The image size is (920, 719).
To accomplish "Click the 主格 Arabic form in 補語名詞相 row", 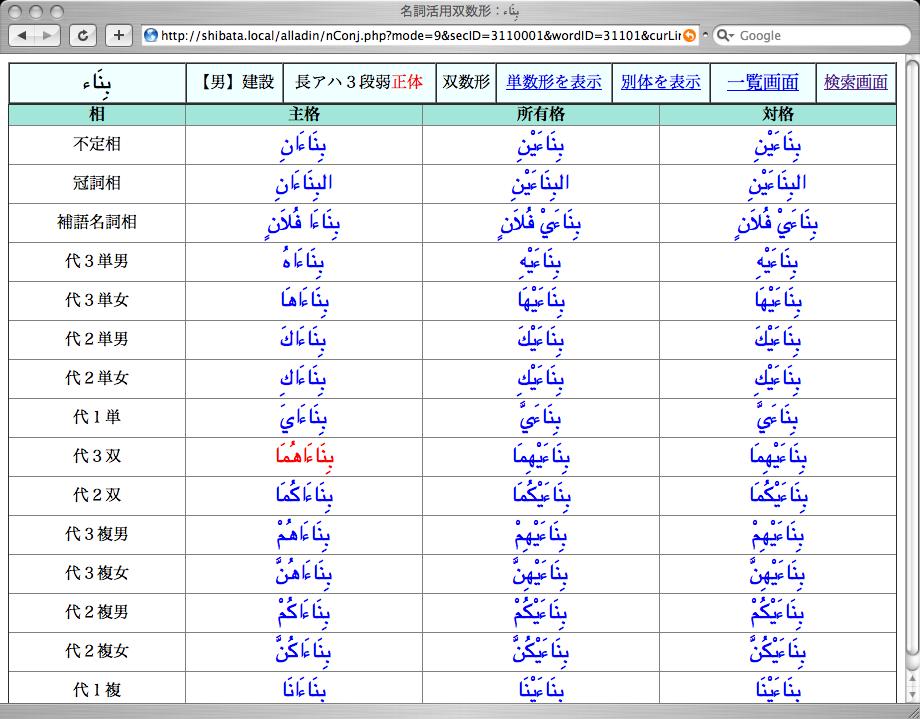I will (x=303, y=224).
